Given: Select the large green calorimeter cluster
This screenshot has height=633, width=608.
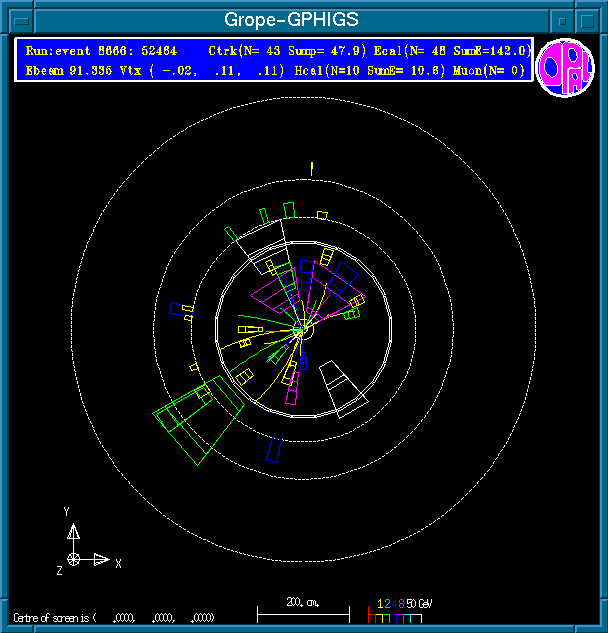Looking at the screenshot, I should click(x=197, y=424).
